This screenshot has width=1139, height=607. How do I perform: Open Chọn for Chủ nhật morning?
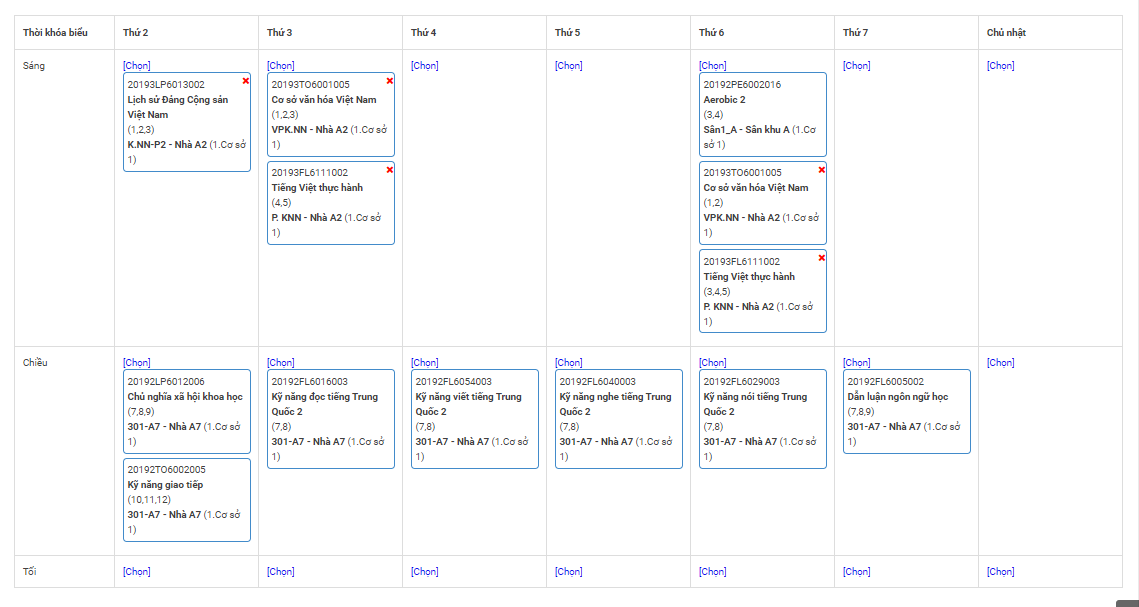point(1001,66)
